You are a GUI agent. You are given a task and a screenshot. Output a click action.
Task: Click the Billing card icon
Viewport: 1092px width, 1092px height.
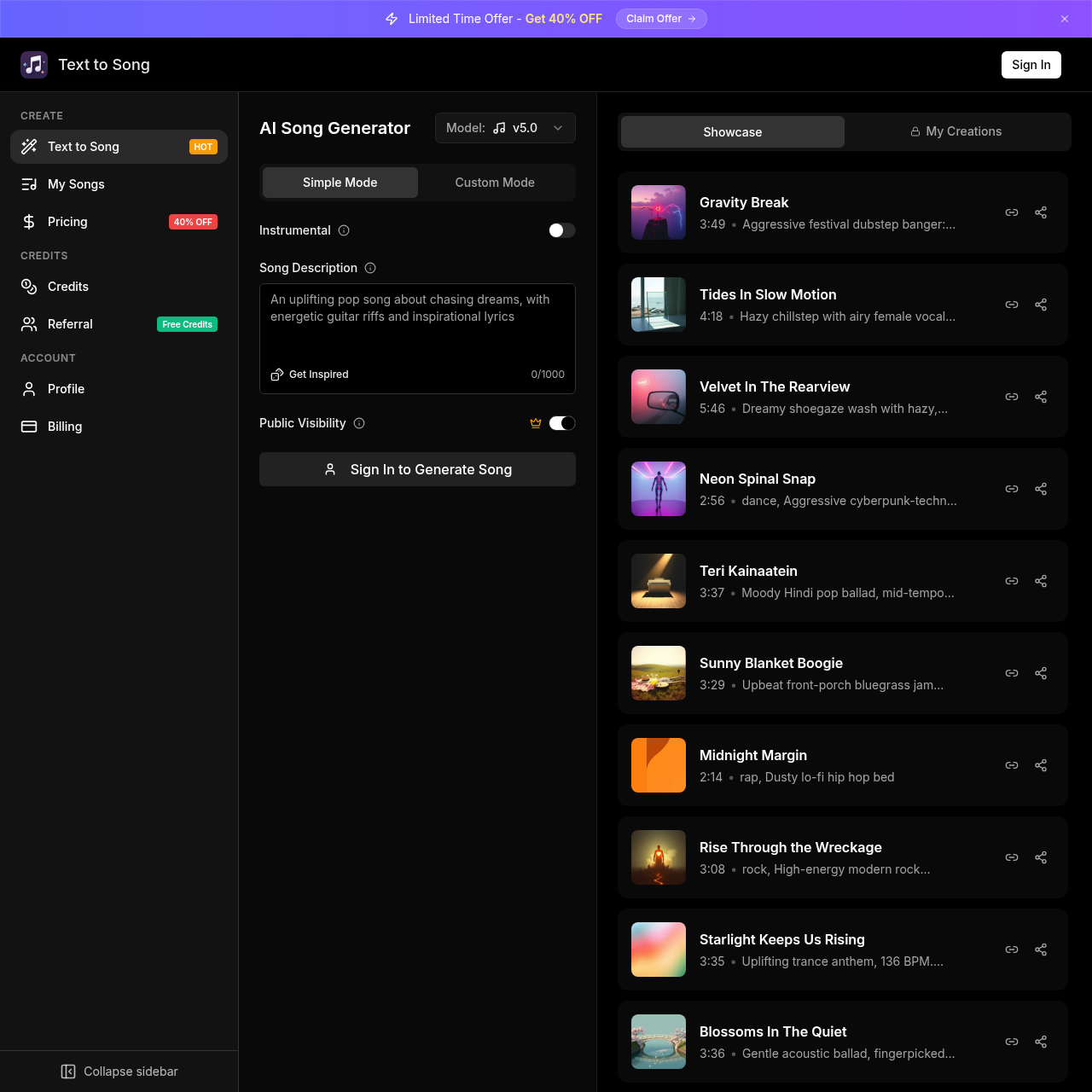pos(29,427)
